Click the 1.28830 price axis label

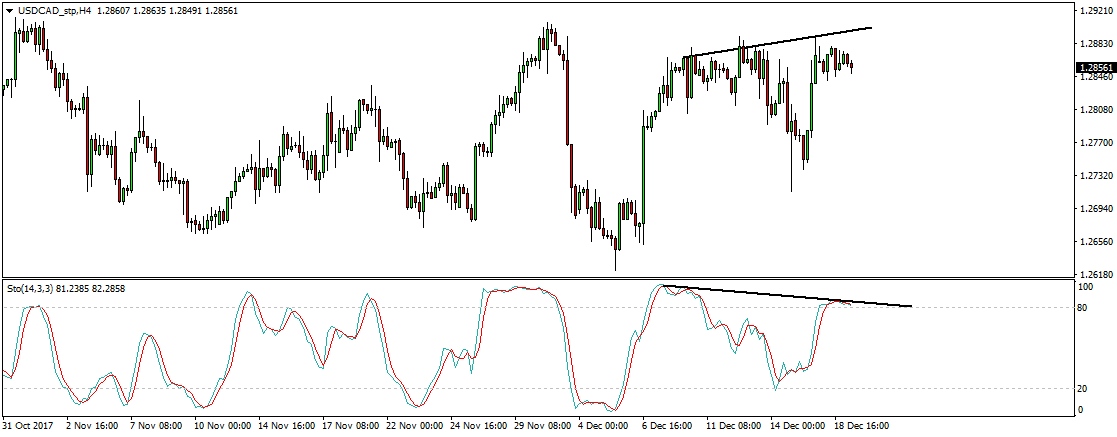pyautogui.click(x=1095, y=44)
